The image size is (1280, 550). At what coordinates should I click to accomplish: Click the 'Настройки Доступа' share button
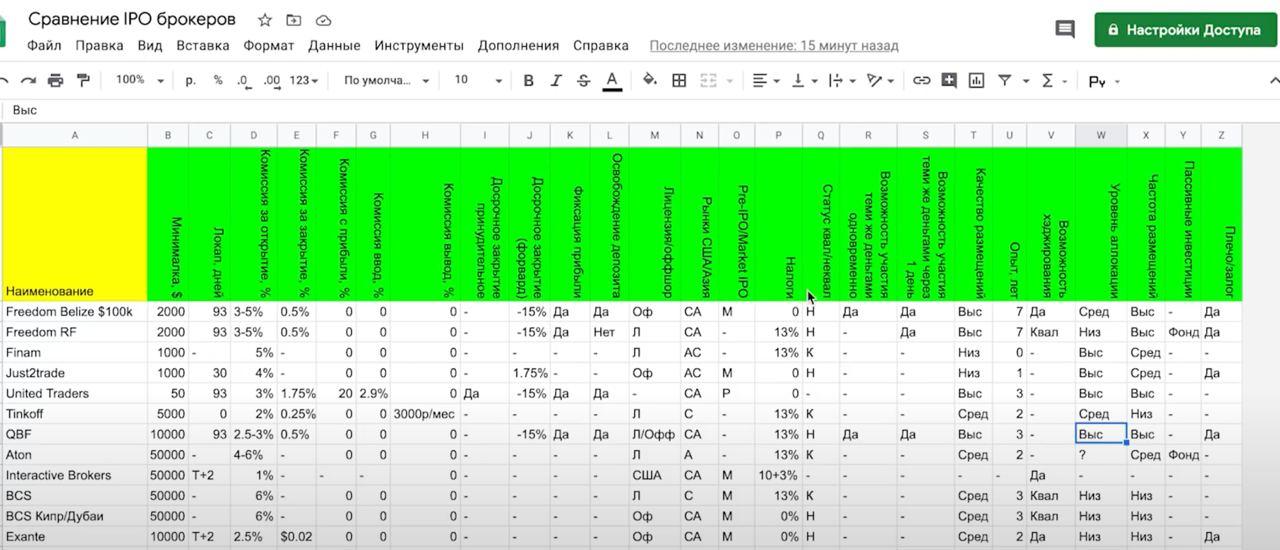(1185, 30)
